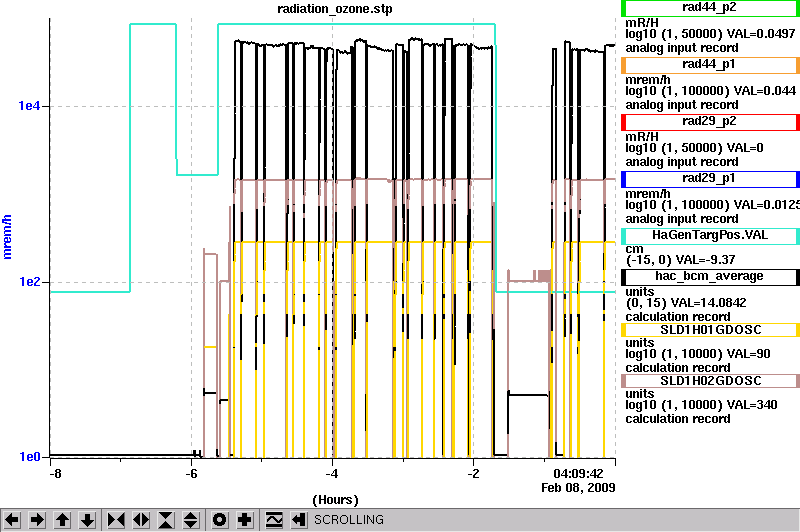Click the mrem/h y-axis label

(7, 237)
